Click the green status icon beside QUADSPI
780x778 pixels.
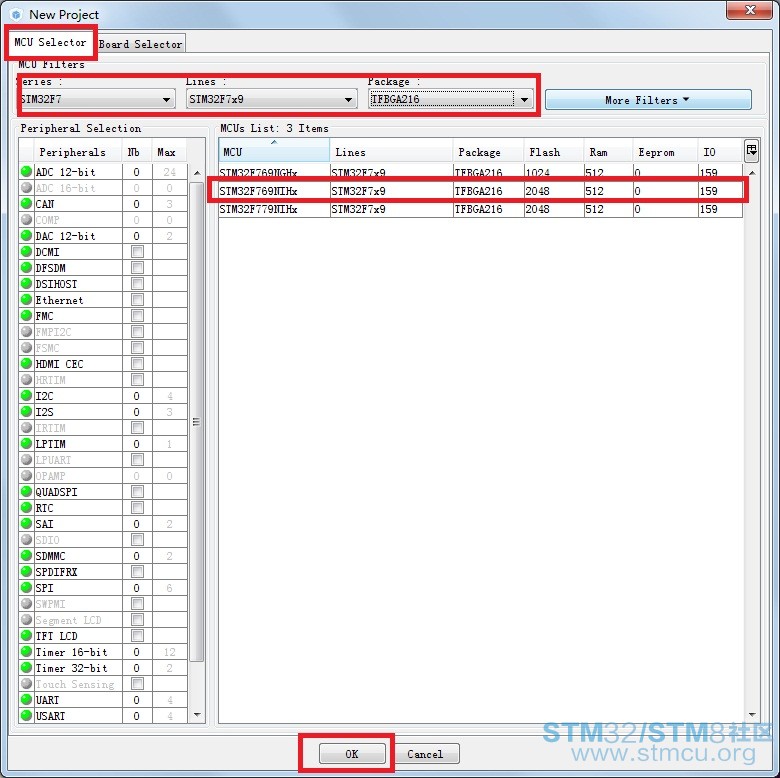pyautogui.click(x=26, y=491)
